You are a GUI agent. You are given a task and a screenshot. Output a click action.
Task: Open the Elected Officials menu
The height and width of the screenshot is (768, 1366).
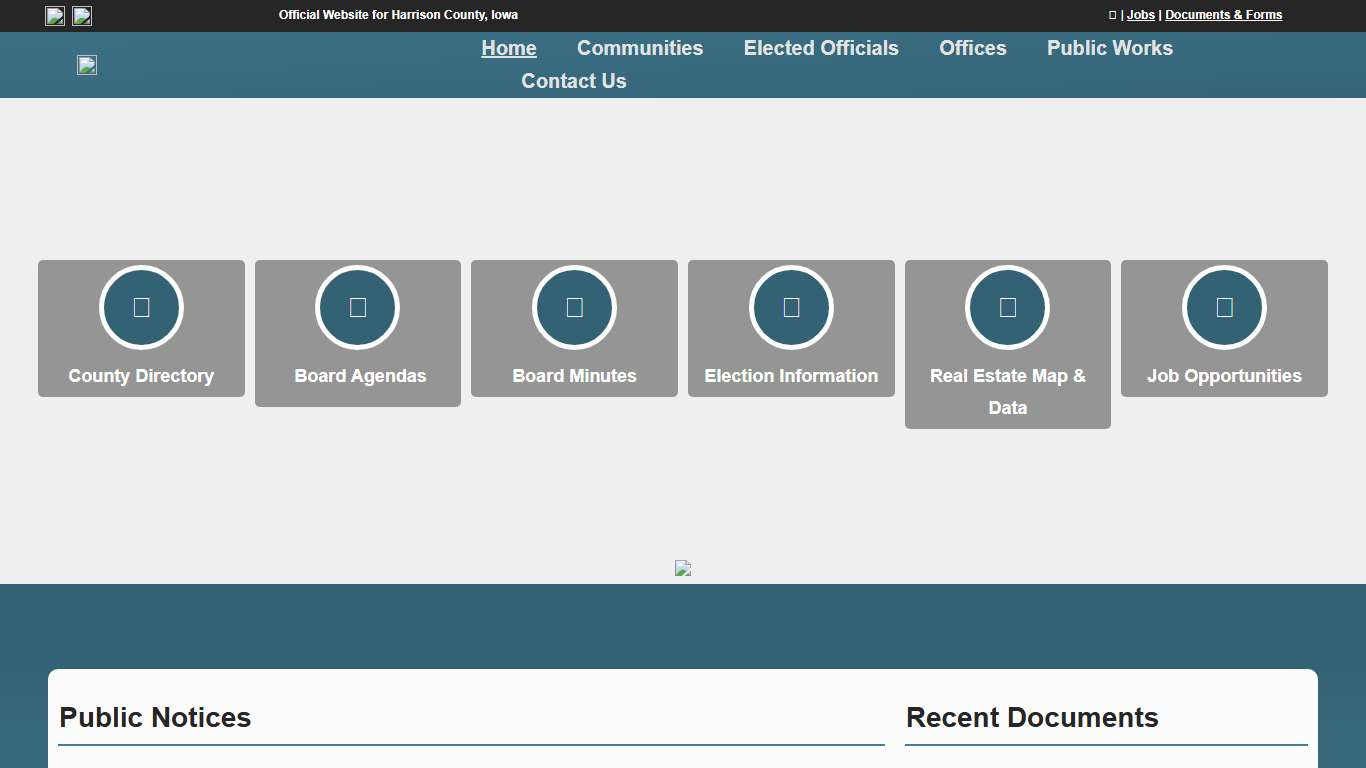[x=821, y=48]
